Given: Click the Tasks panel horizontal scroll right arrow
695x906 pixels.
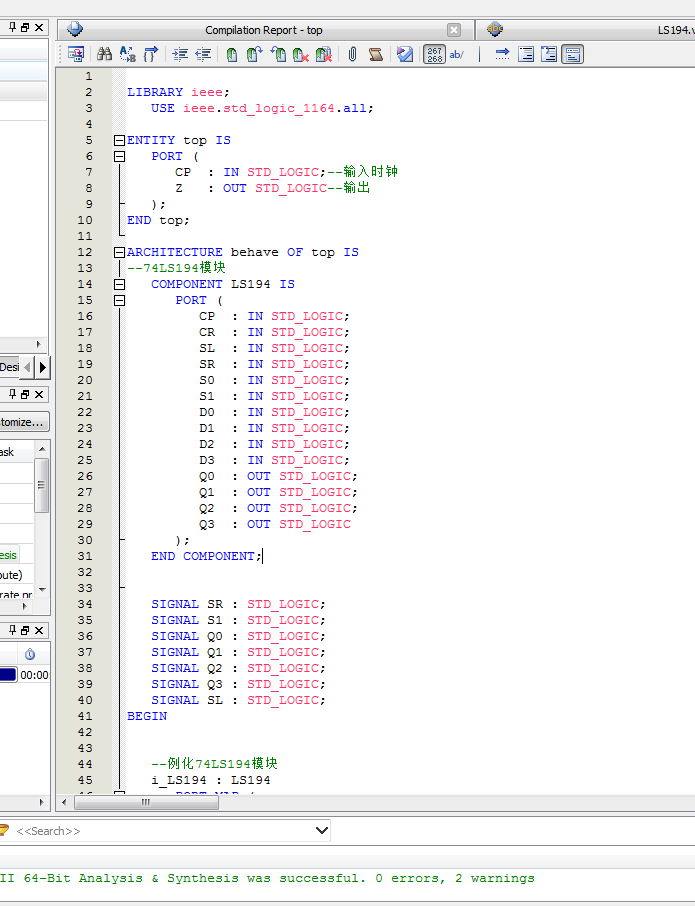Looking at the screenshot, I should [x=24, y=606].
